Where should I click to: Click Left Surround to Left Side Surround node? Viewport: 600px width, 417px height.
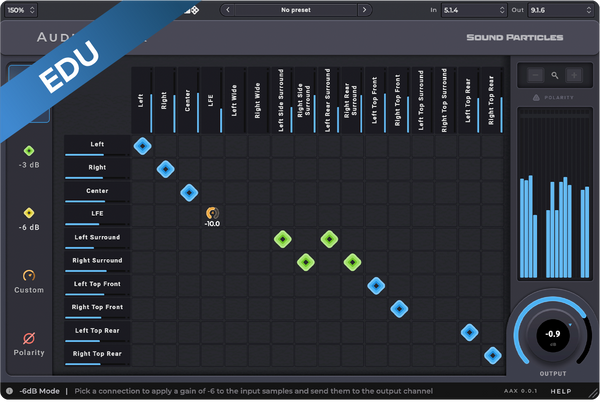[283, 239]
